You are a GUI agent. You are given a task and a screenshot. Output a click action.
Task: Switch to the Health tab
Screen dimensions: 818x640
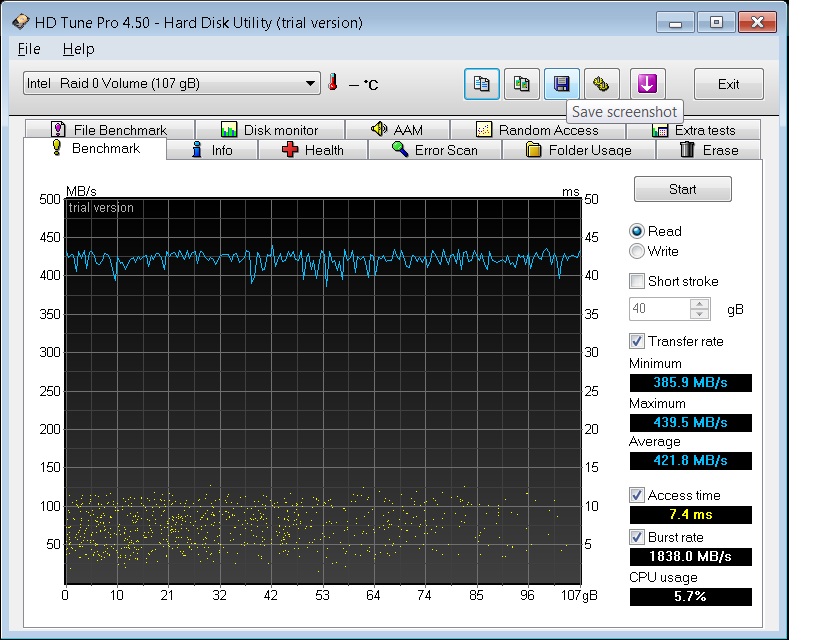pyautogui.click(x=312, y=150)
